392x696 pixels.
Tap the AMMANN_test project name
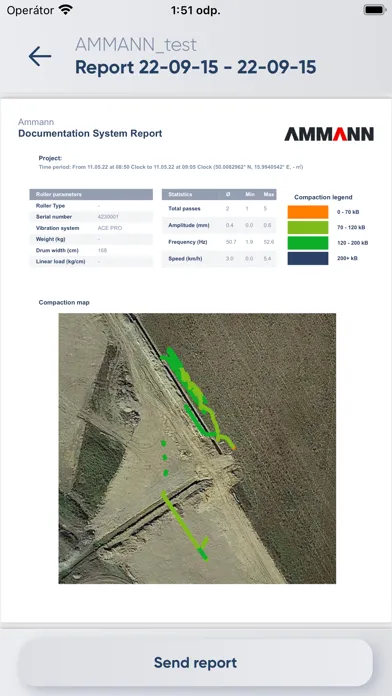[136, 45]
